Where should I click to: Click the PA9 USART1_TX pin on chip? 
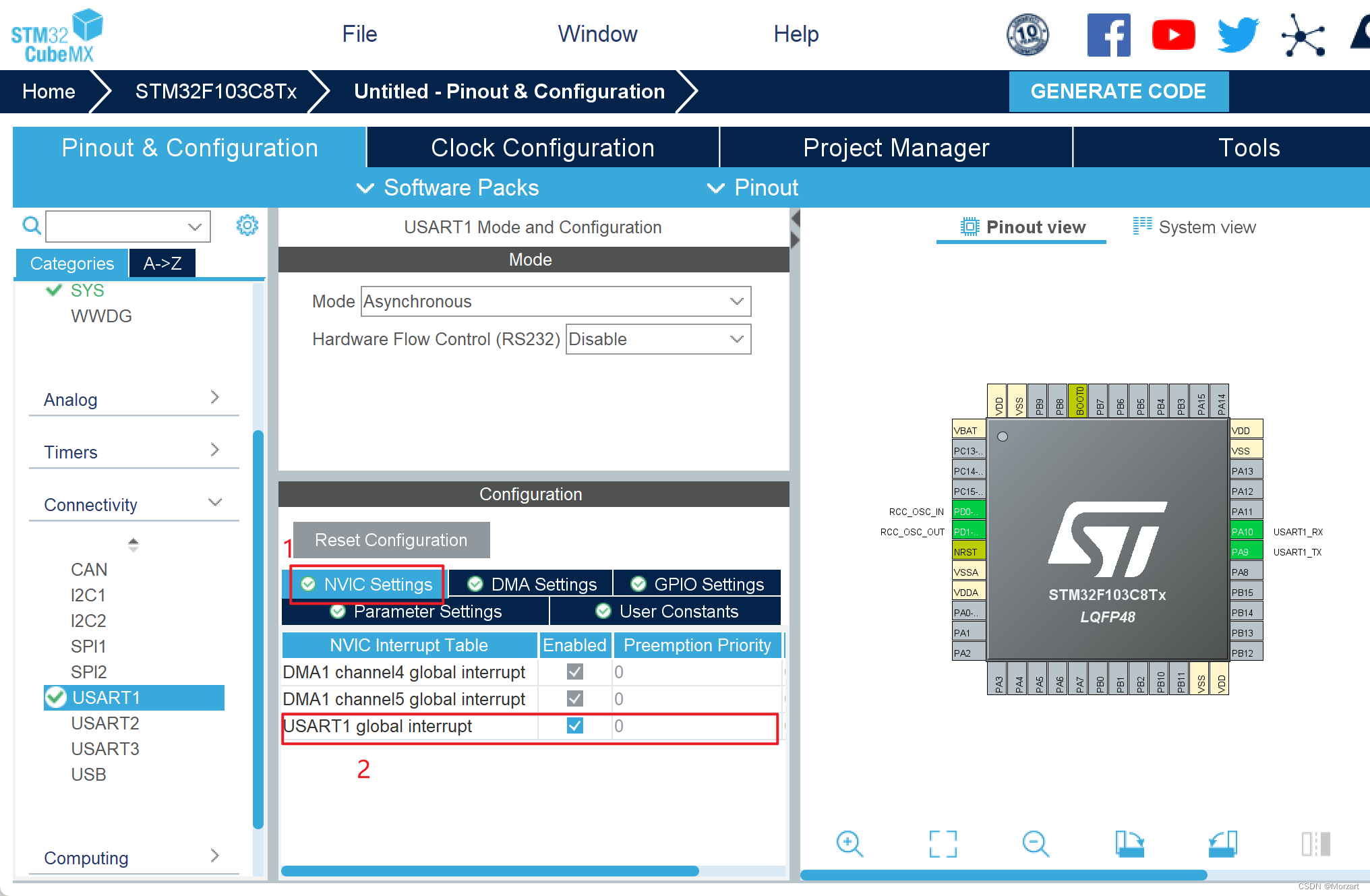1246,551
